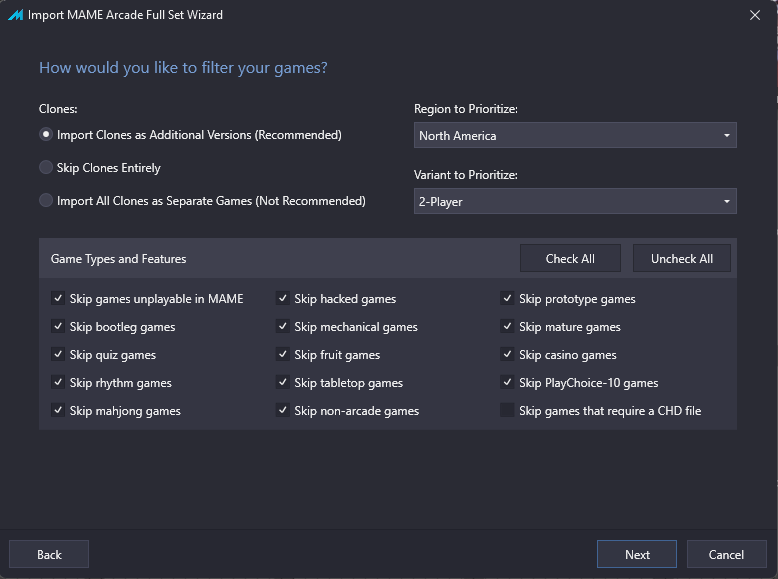Viewport: 778px width, 579px height.
Task: Uncheck Skip games unplayable in MAME
Action: point(58,298)
